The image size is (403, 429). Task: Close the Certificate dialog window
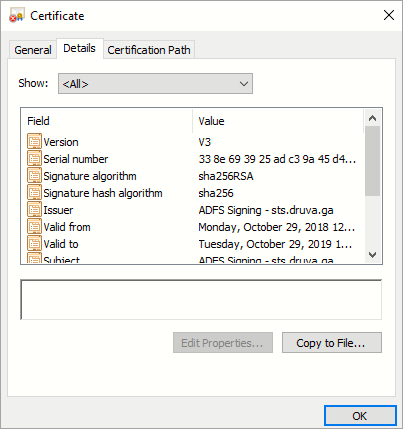(389, 15)
